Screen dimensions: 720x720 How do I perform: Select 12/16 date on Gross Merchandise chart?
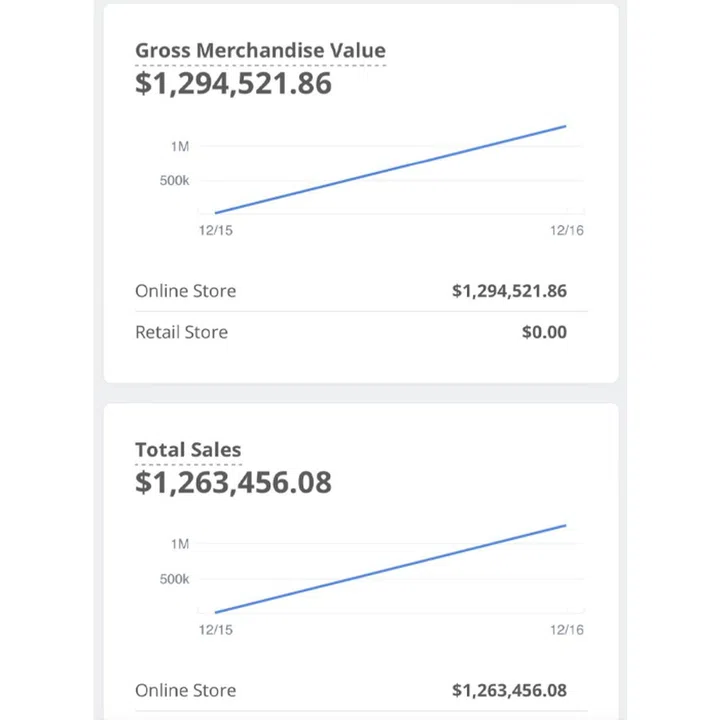(x=566, y=231)
